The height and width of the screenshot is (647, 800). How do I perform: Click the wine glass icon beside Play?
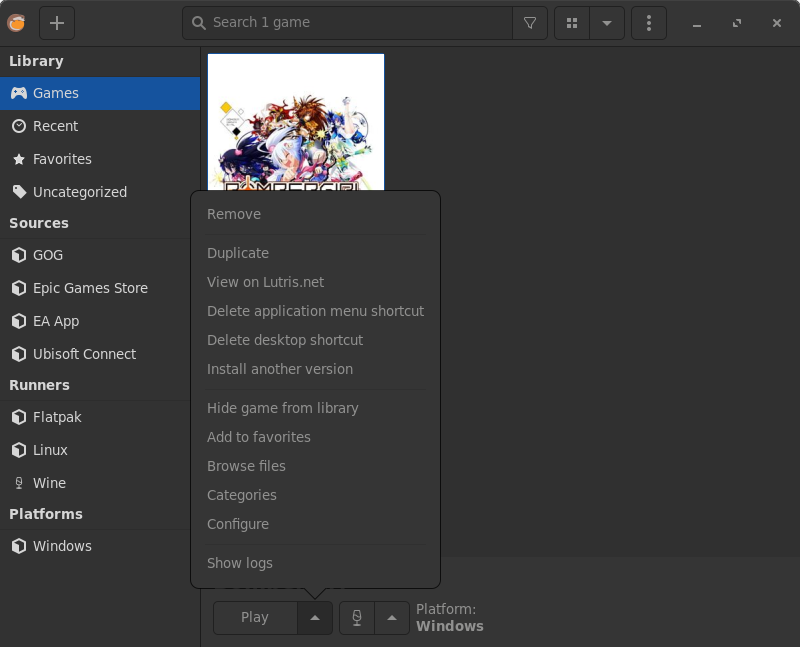[356, 618]
